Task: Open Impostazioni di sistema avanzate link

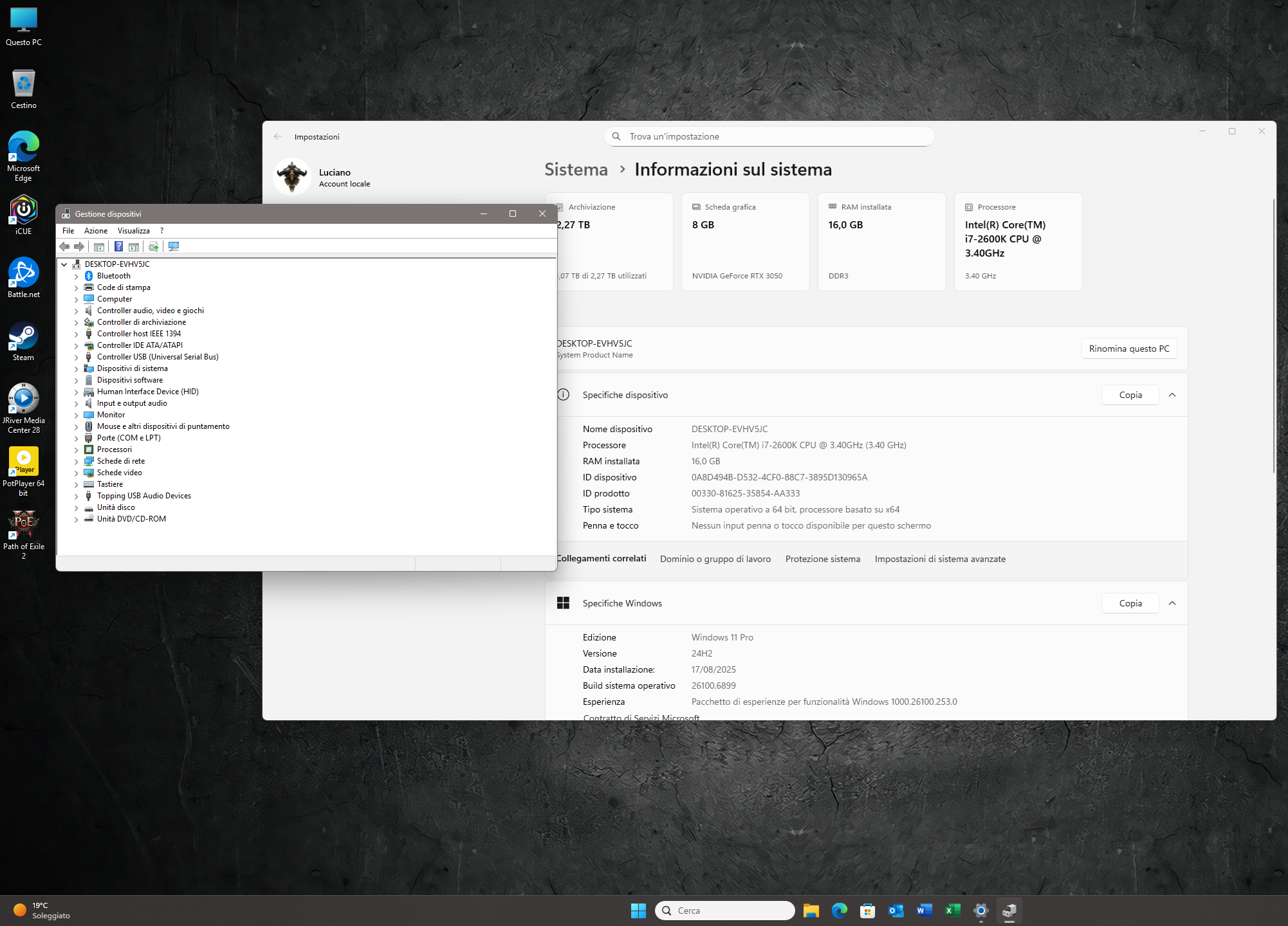Action: pos(939,559)
